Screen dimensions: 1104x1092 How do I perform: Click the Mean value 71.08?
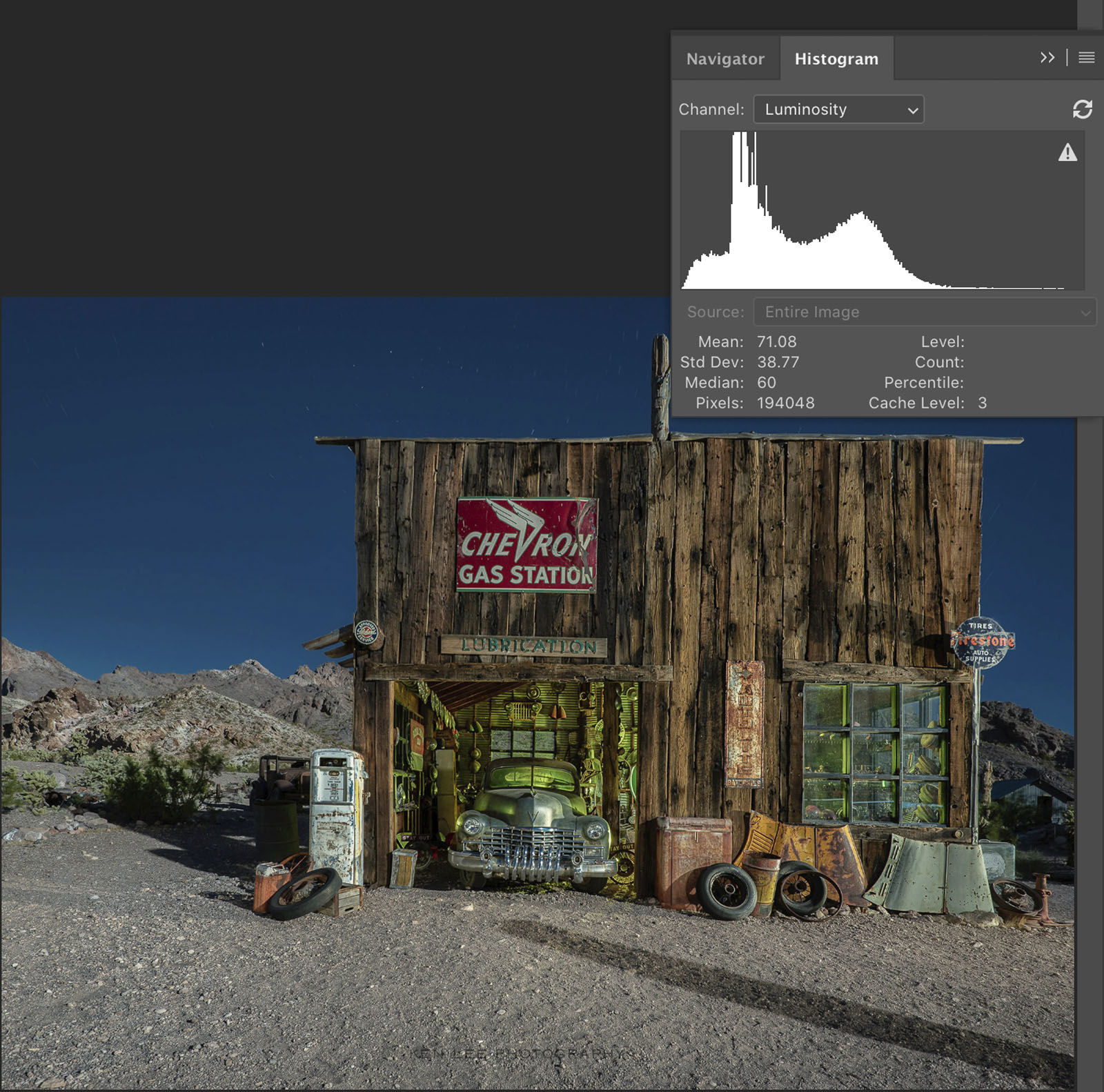(776, 341)
